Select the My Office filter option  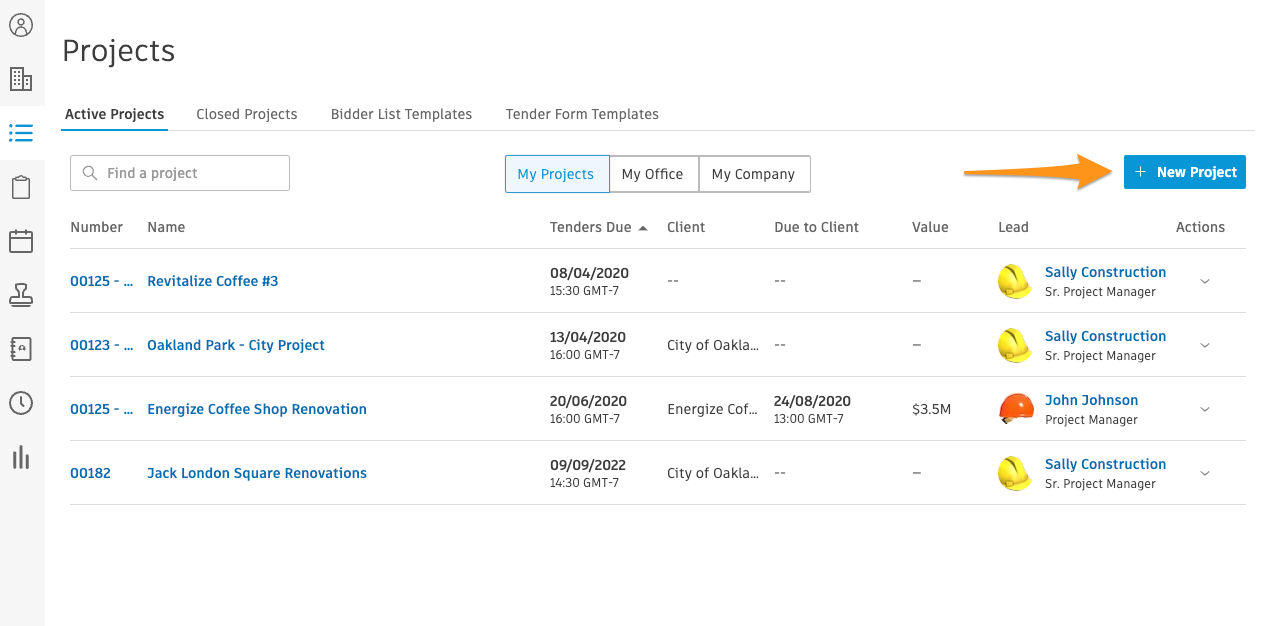[x=653, y=174]
